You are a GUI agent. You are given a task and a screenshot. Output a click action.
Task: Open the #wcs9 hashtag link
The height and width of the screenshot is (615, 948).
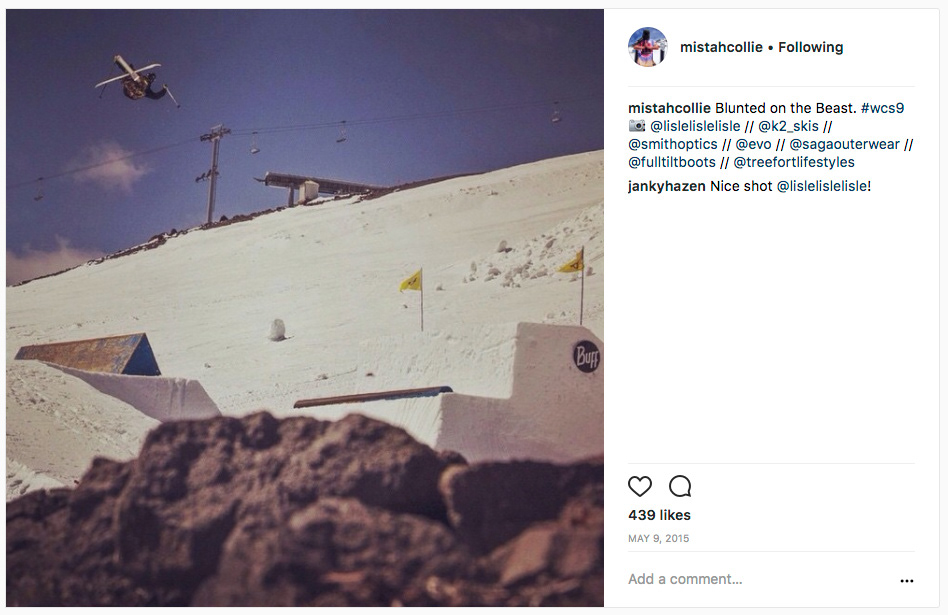click(882, 108)
